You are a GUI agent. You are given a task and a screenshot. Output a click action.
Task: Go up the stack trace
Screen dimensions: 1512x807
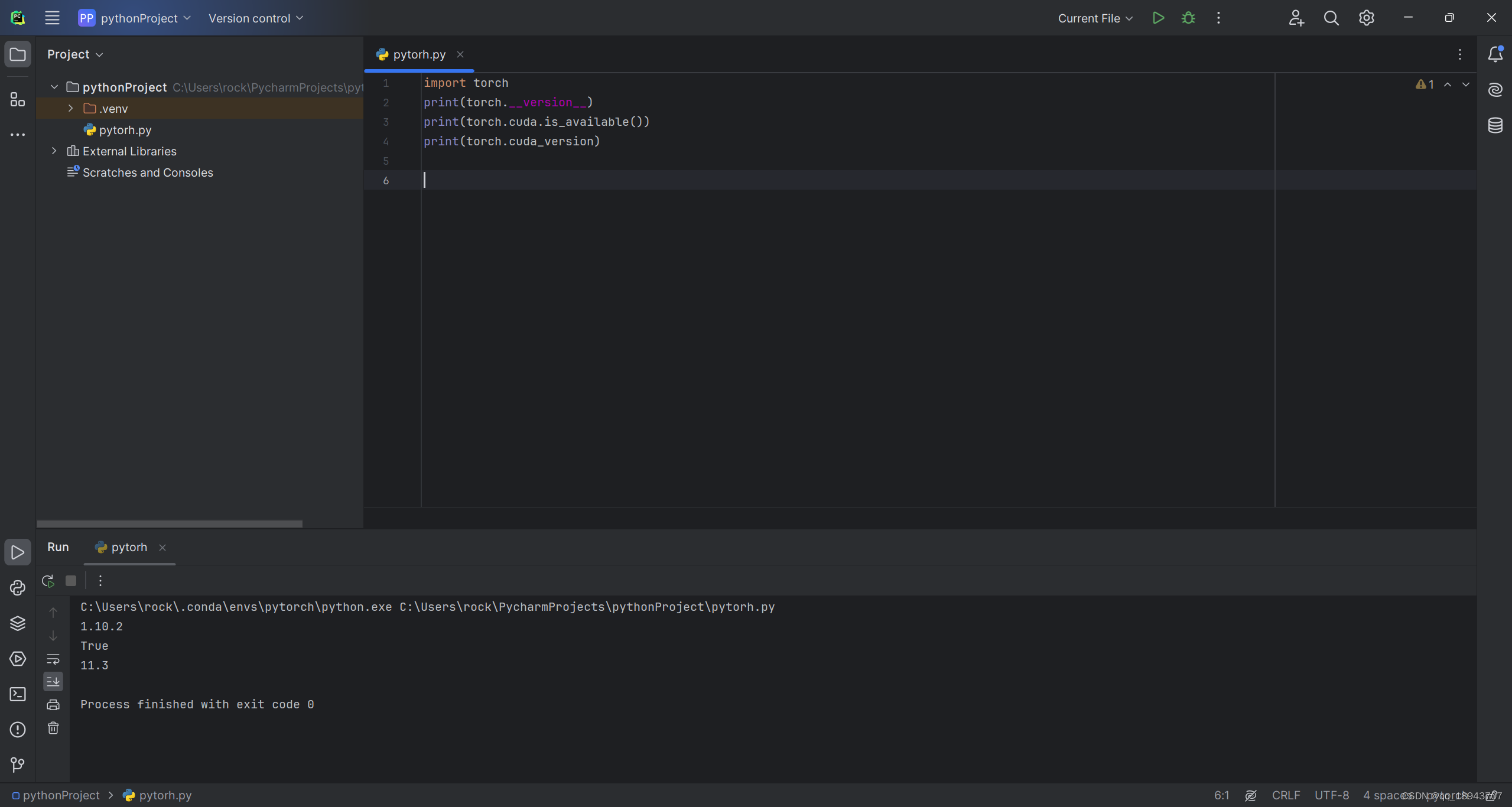click(x=53, y=613)
